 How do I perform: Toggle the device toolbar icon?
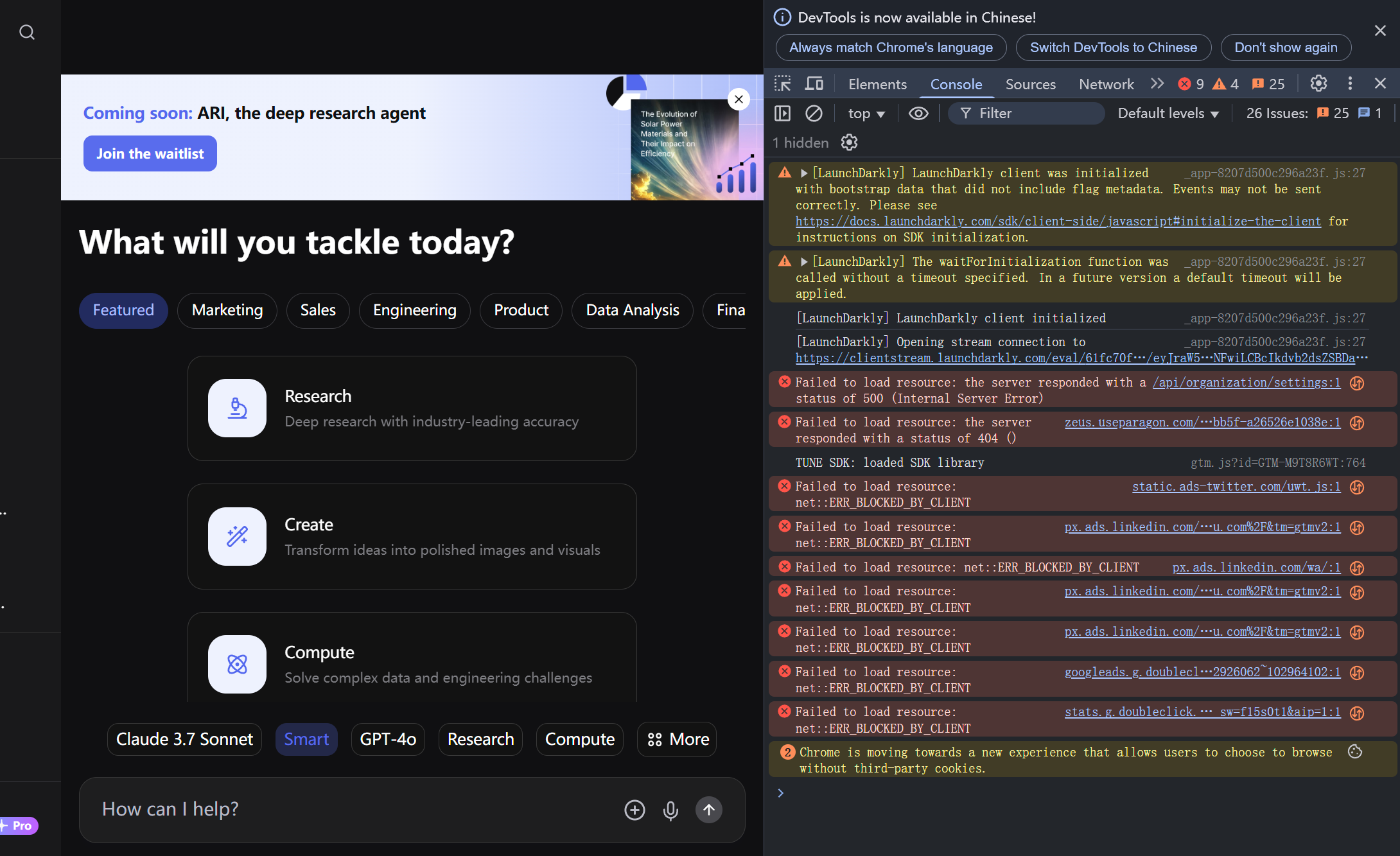click(x=814, y=83)
